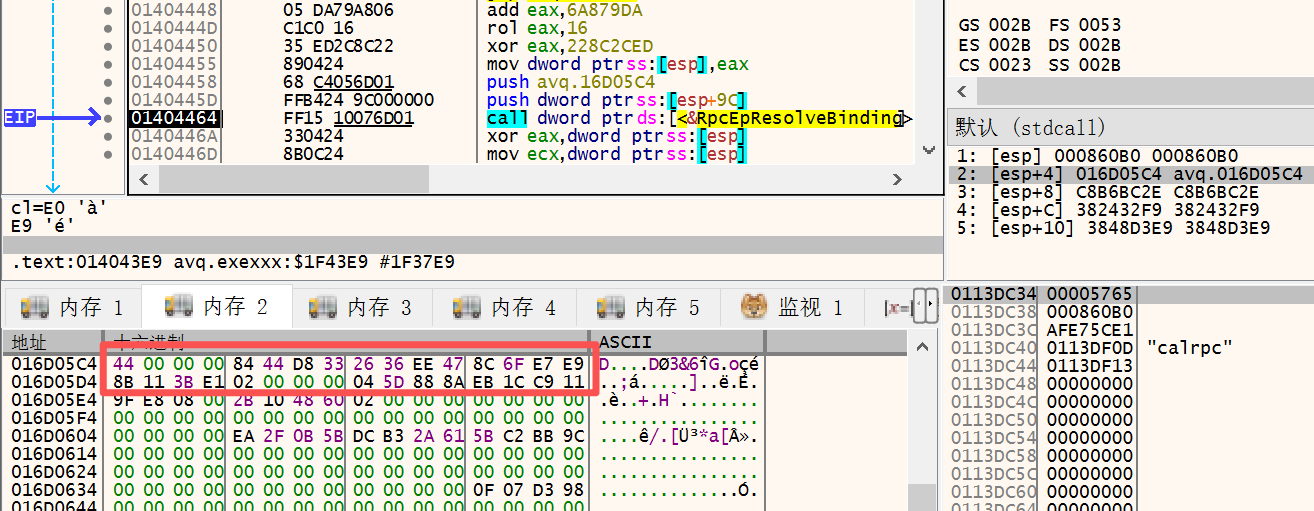The width and height of the screenshot is (1314, 511).
Task: Switch to the 内存 4 dump tab
Action: click(503, 307)
